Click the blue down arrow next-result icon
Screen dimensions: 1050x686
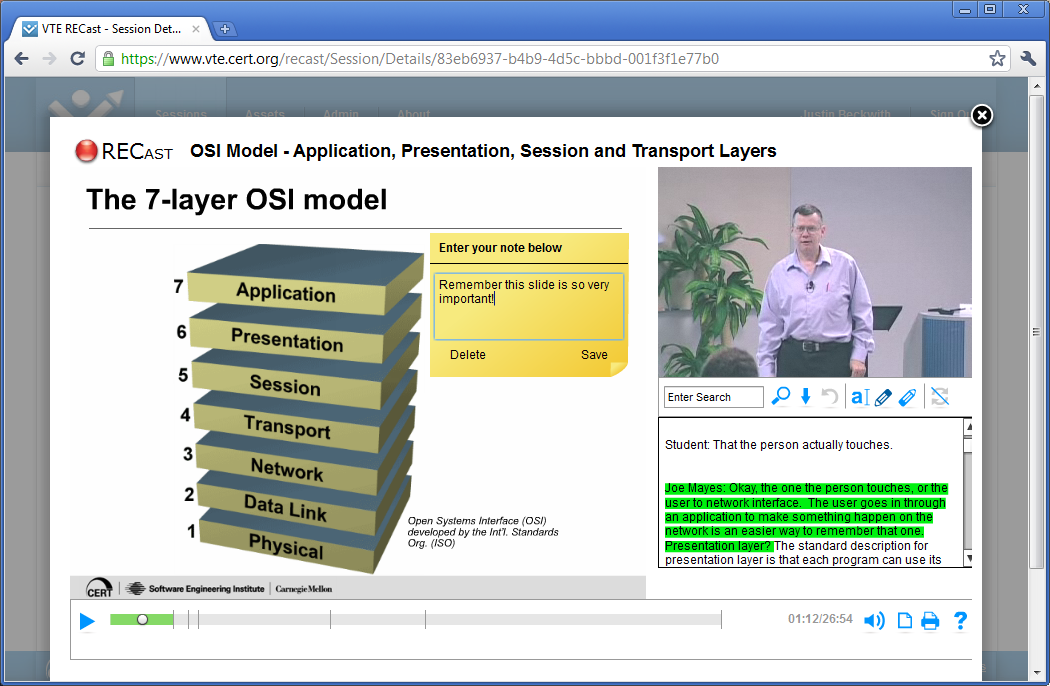coord(806,397)
